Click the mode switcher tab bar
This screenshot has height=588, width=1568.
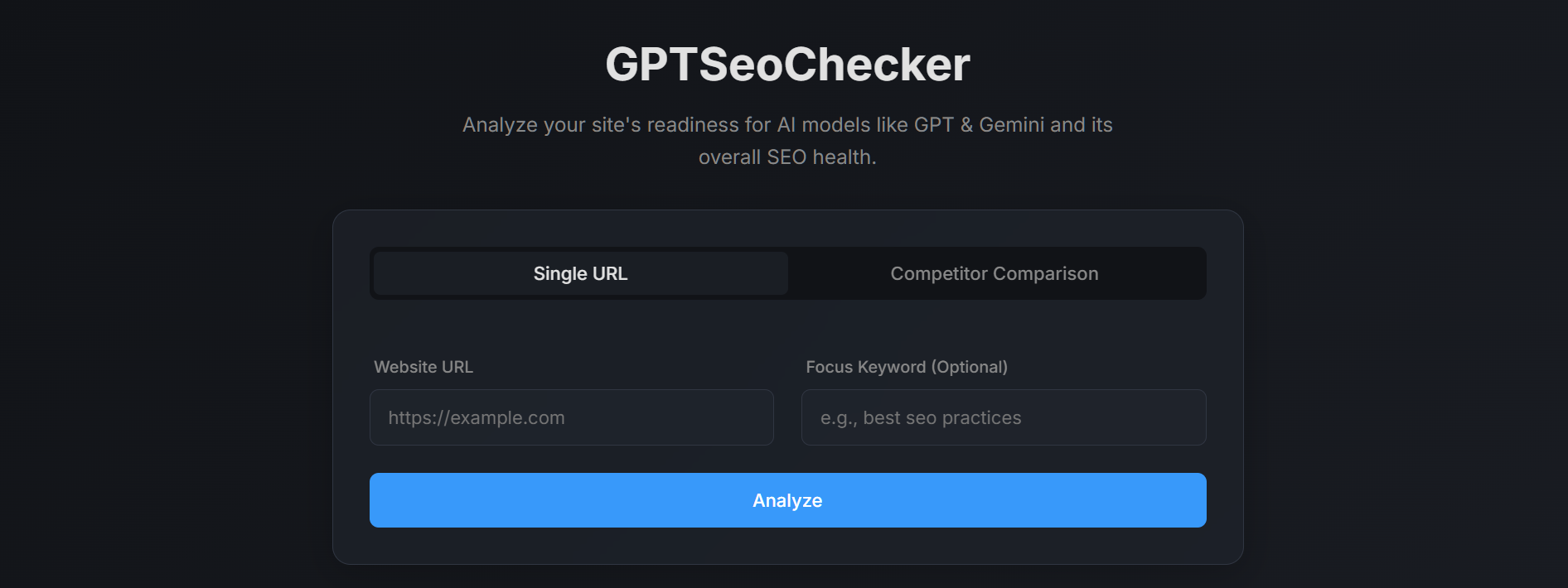point(787,273)
